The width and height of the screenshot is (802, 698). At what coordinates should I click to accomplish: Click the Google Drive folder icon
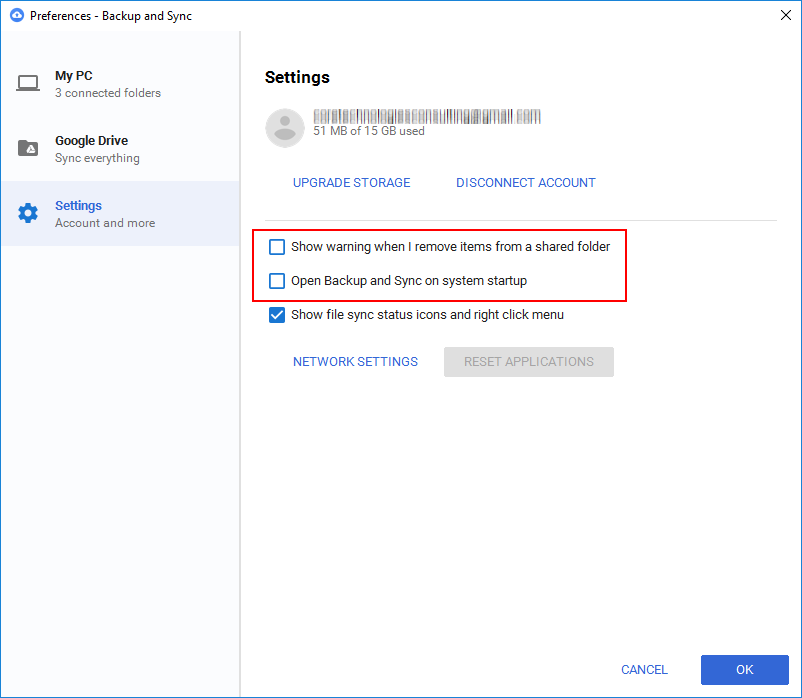28,148
